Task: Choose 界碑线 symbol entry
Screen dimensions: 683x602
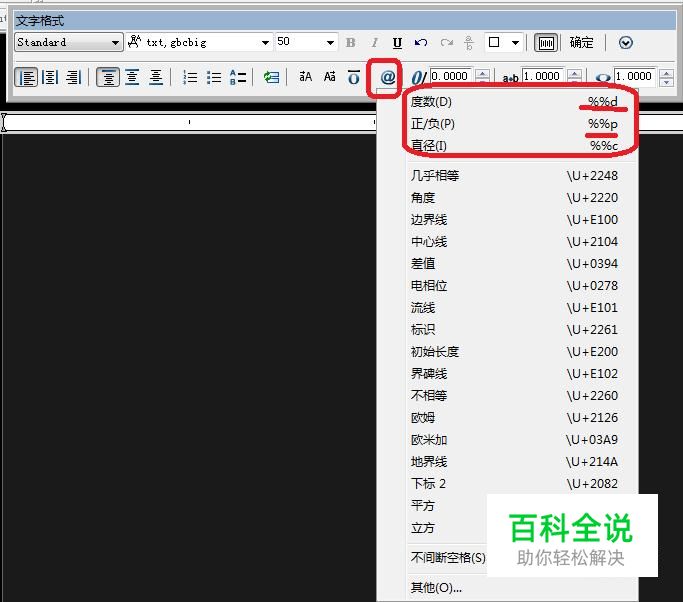Action: tap(514, 374)
